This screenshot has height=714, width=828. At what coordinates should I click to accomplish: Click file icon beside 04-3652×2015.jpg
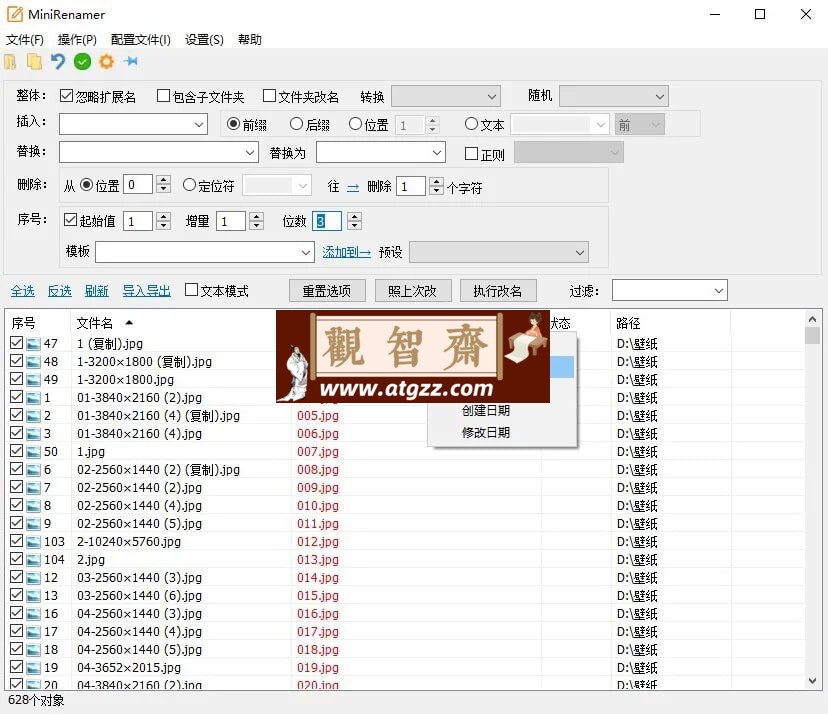tap(33, 668)
